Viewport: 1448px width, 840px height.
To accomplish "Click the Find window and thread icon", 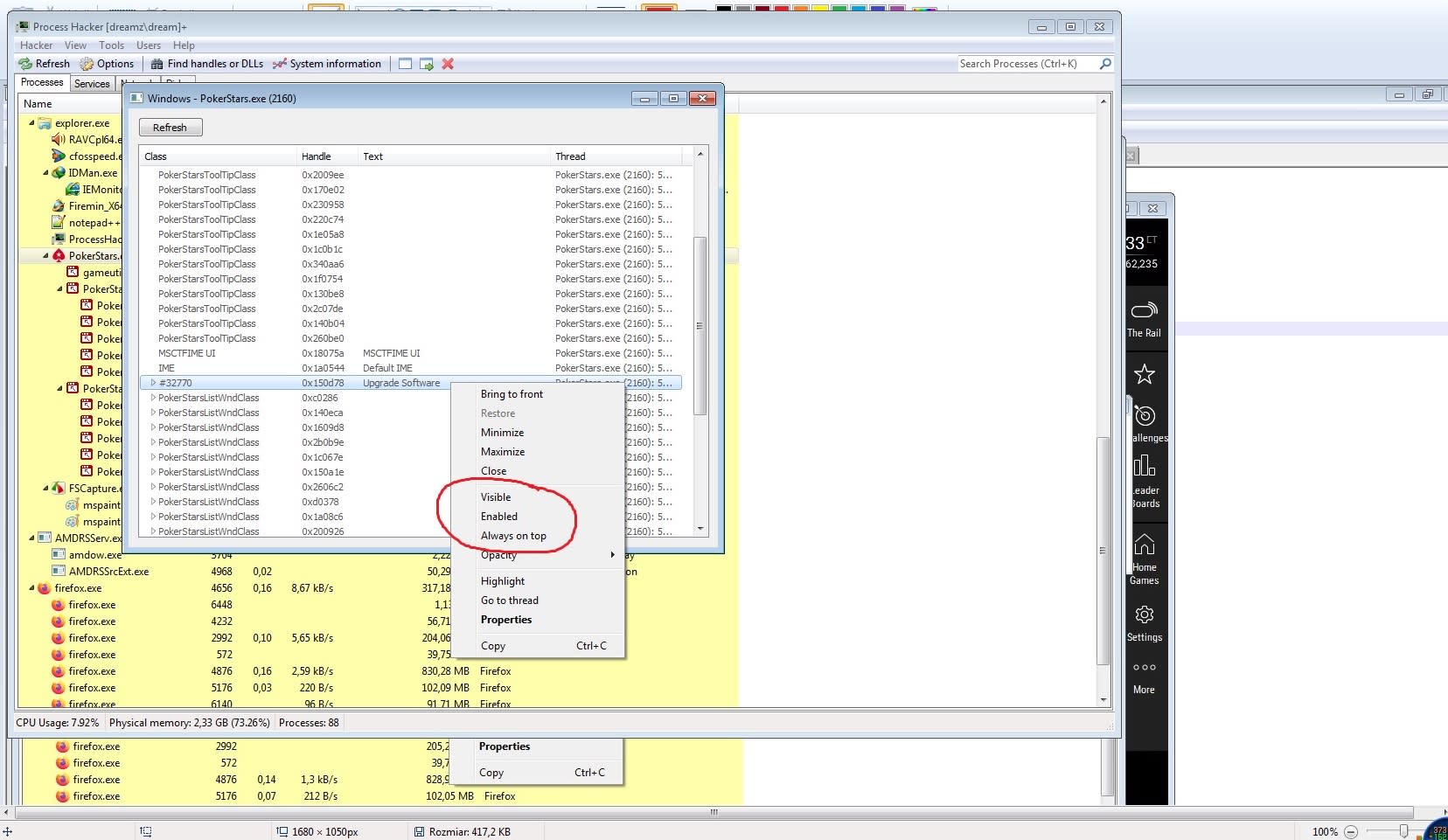I will pos(427,64).
